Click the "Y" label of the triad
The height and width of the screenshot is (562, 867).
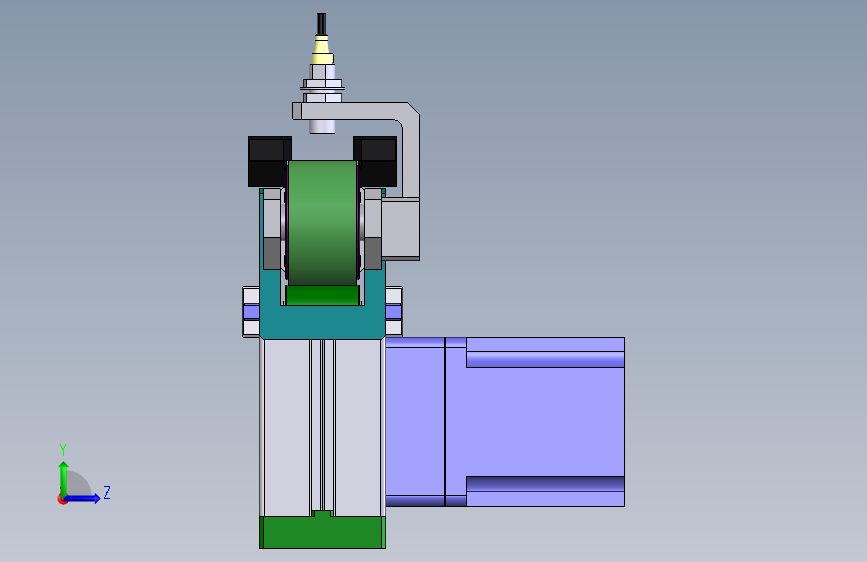(63, 449)
